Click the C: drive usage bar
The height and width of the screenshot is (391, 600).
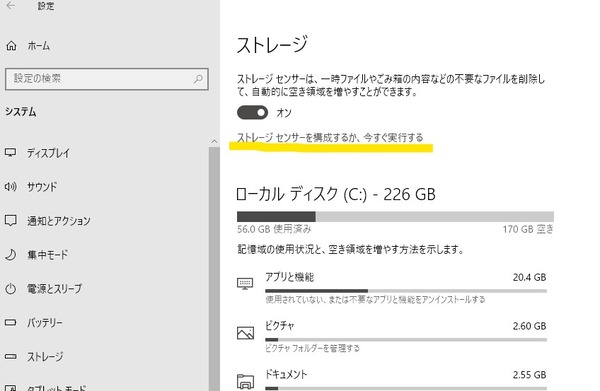[395, 217]
